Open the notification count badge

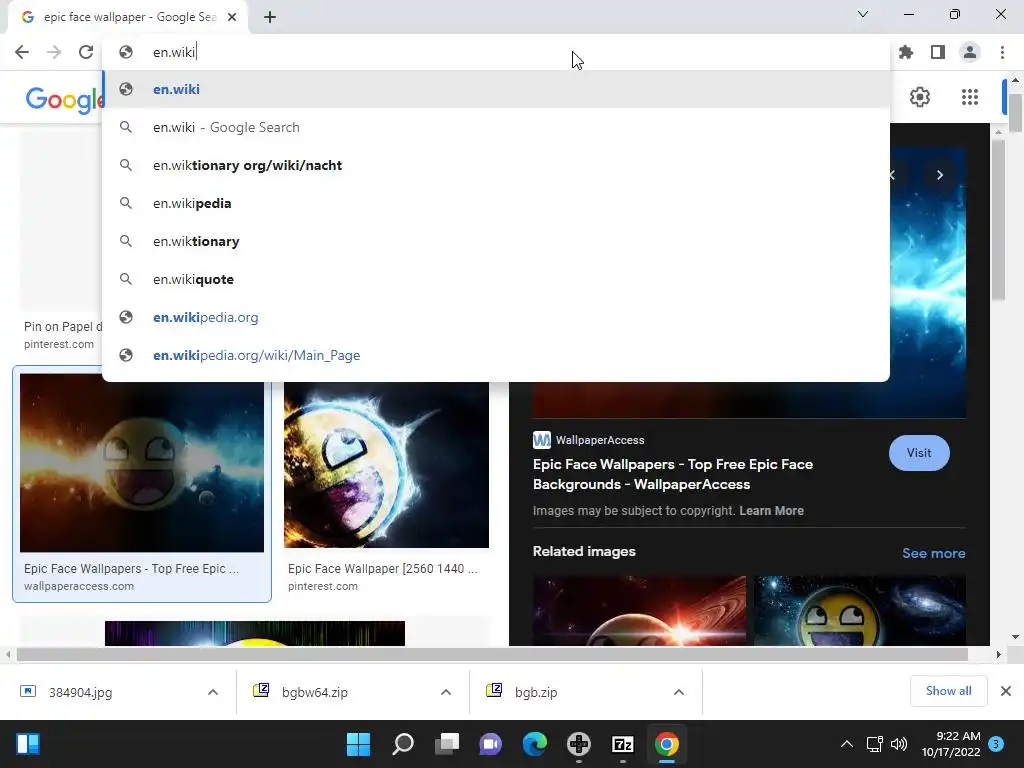(996, 744)
